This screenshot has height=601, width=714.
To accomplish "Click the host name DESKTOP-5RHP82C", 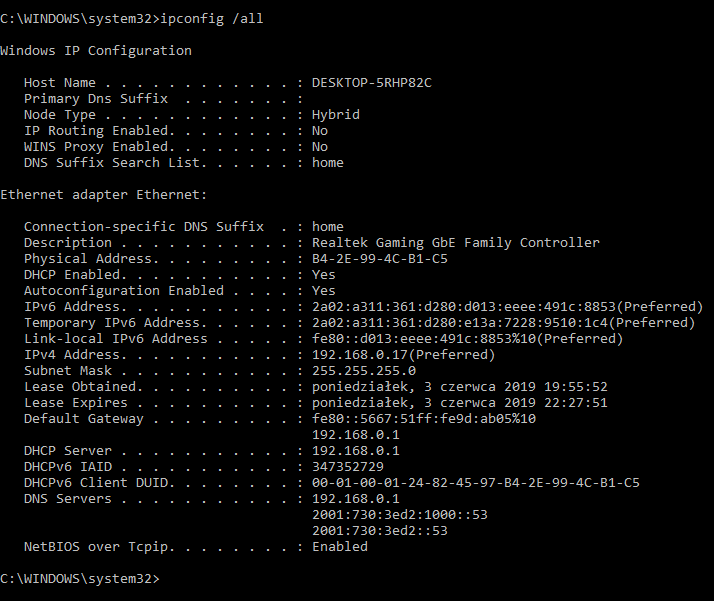I will point(372,83).
